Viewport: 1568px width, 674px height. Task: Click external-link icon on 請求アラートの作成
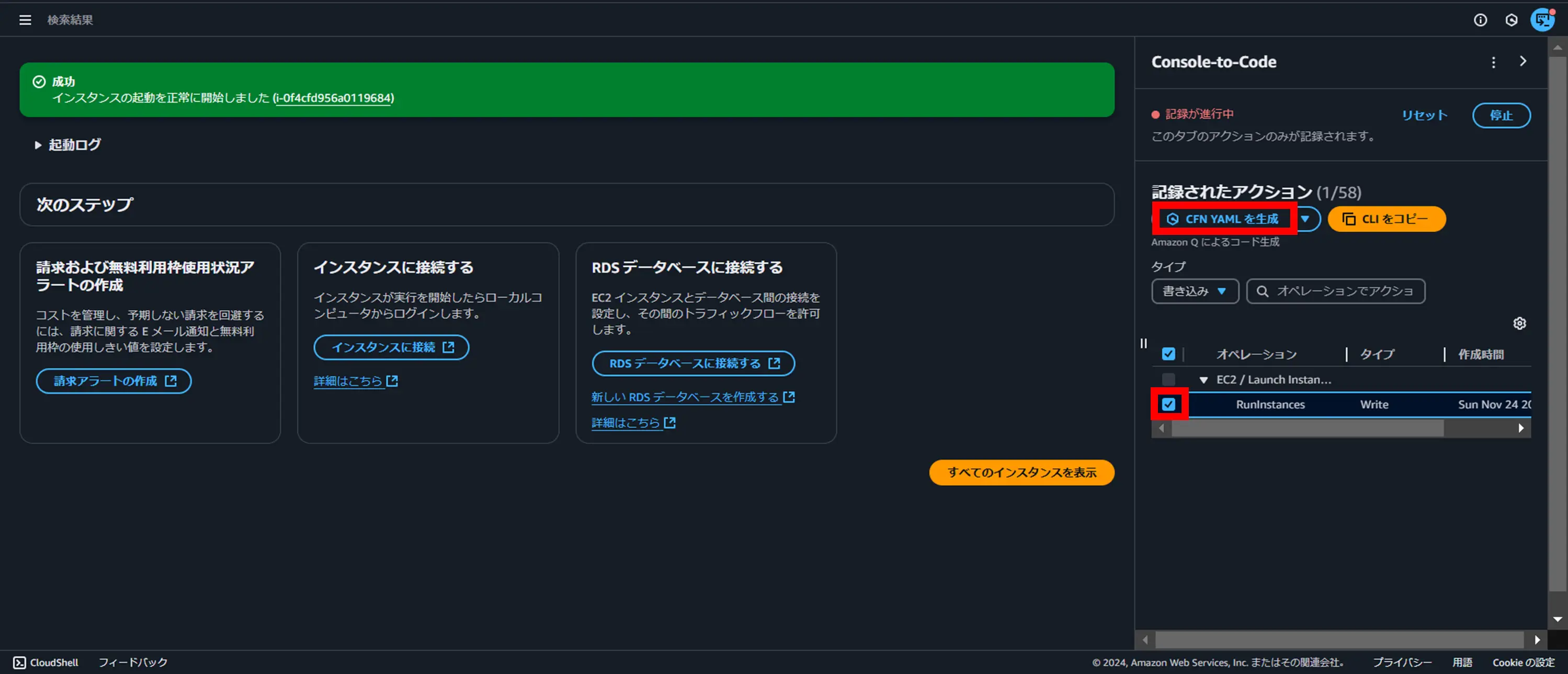[171, 381]
